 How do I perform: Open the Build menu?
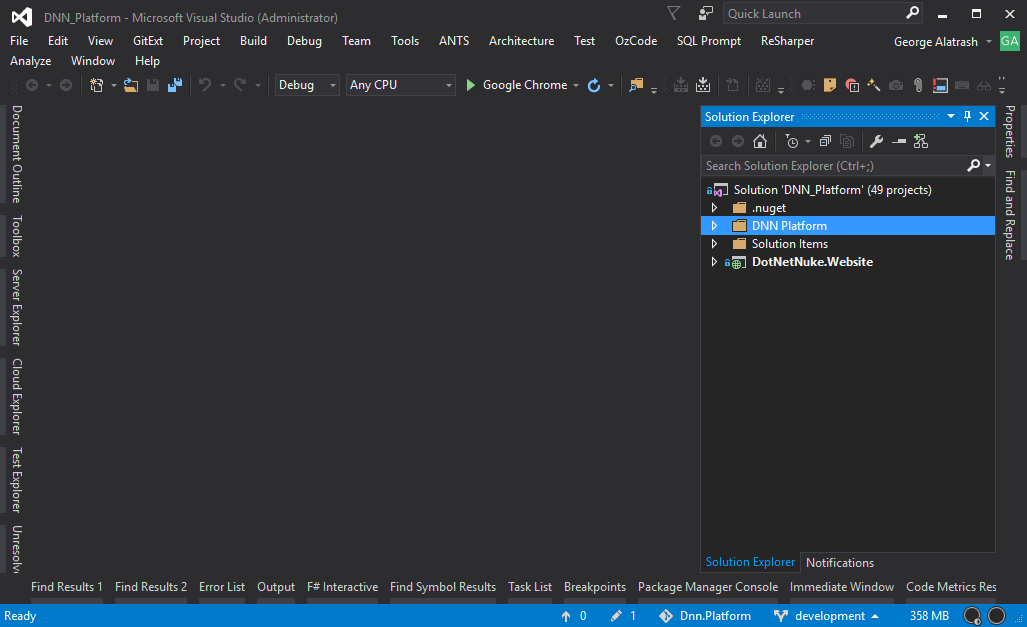tap(253, 41)
